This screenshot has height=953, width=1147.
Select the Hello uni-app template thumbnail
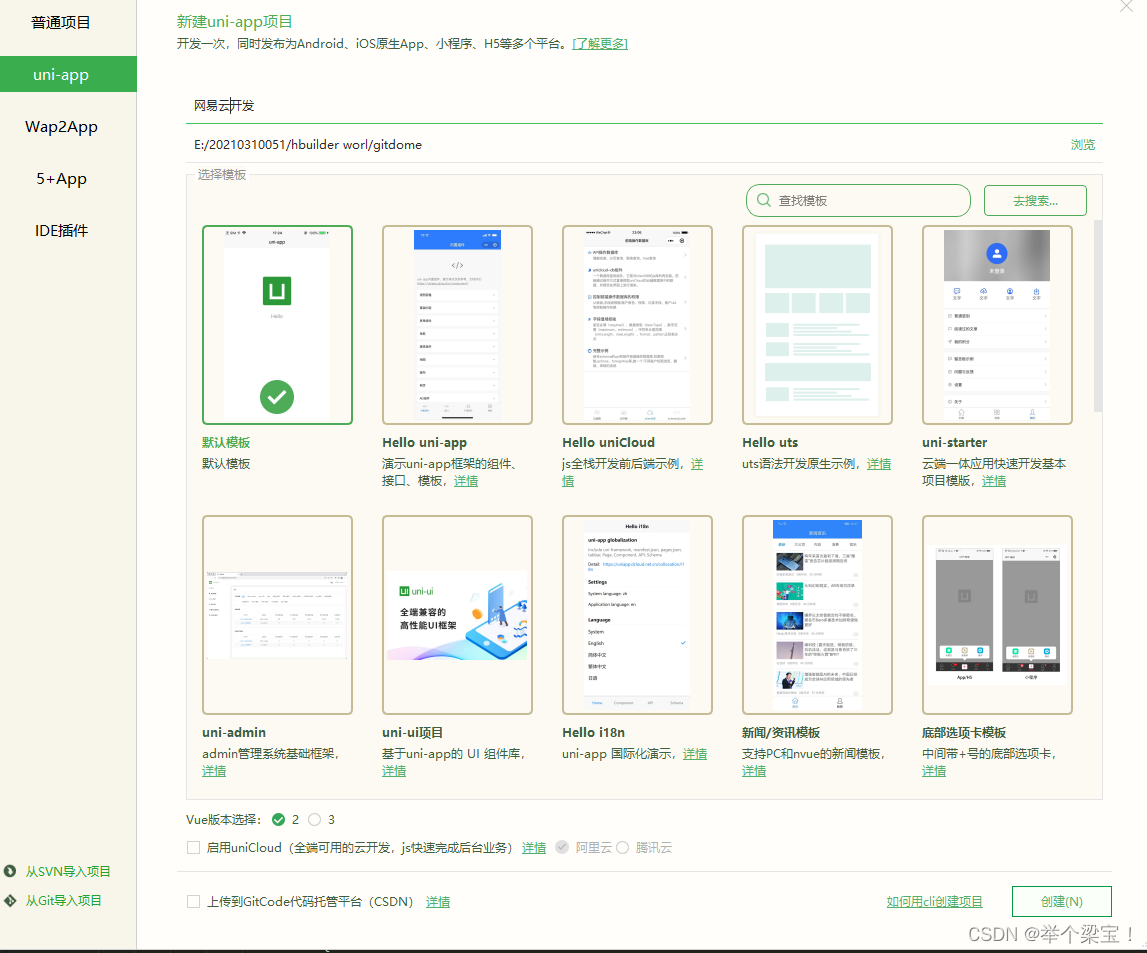(457, 325)
